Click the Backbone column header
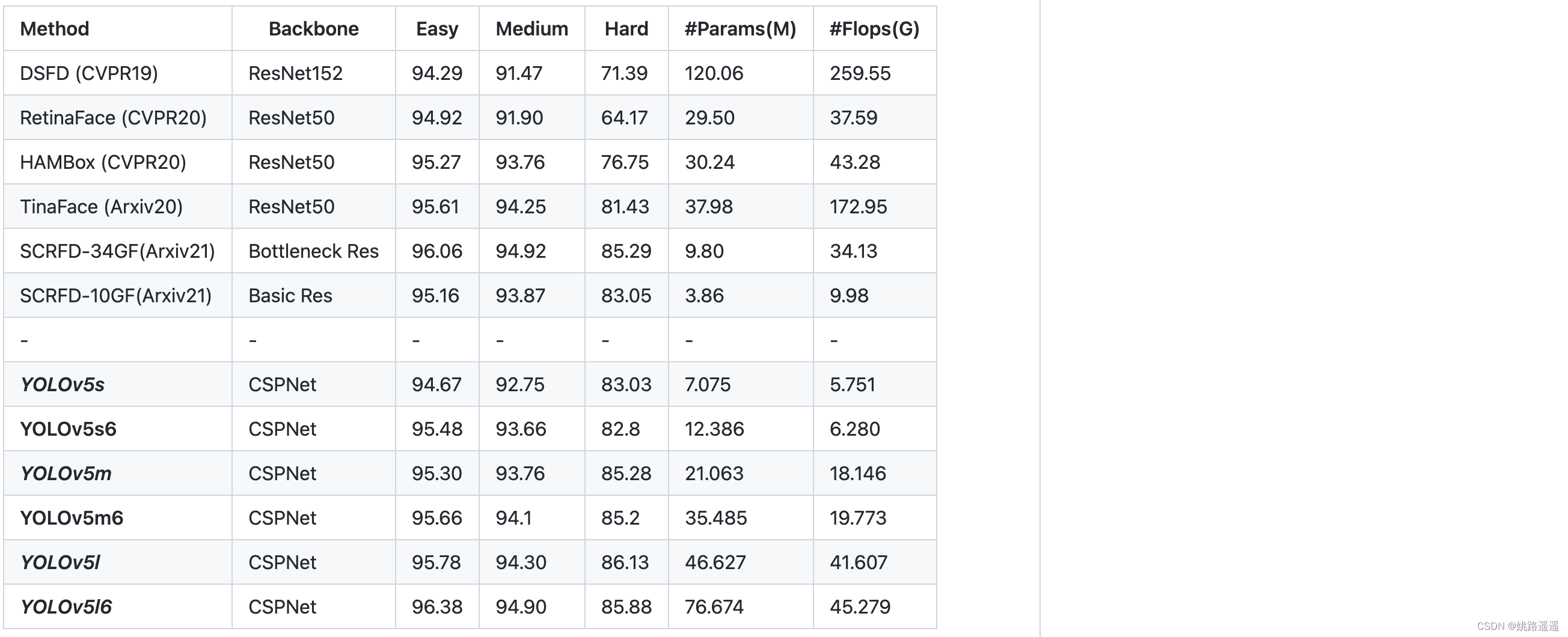This screenshot has height=637, width=1568. (313, 29)
